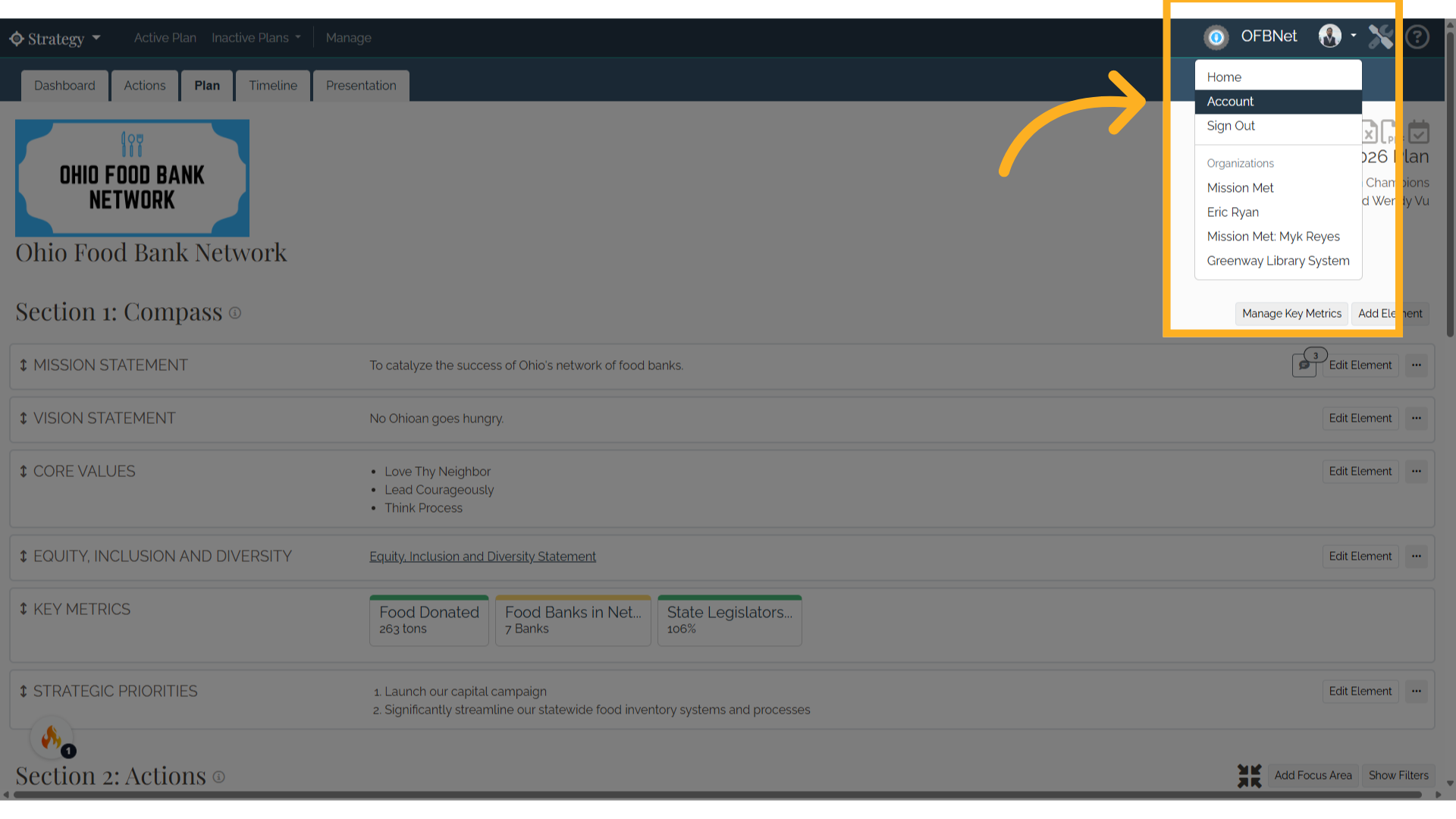The image size is (1456, 819).
Task: Click reorder handle of Strategic Priorities
Action: coord(24,692)
